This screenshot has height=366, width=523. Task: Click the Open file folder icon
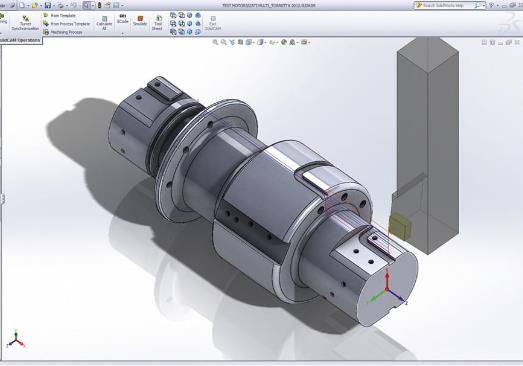[35, 5]
